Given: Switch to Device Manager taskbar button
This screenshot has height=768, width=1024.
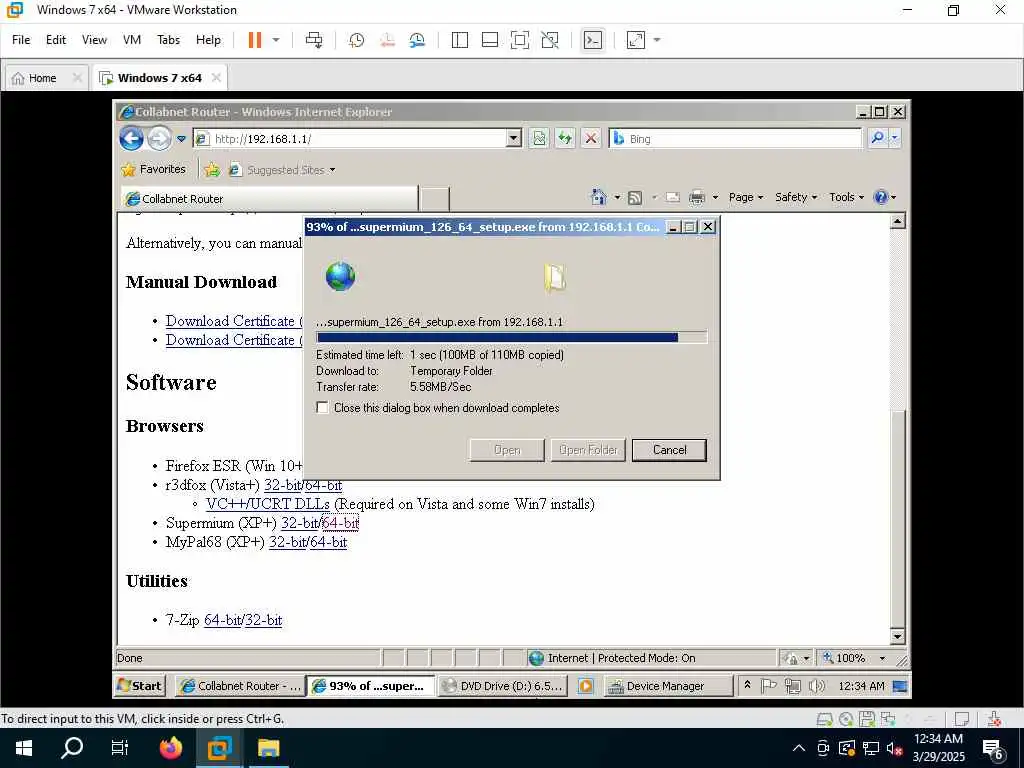Looking at the screenshot, I should click(668, 686).
